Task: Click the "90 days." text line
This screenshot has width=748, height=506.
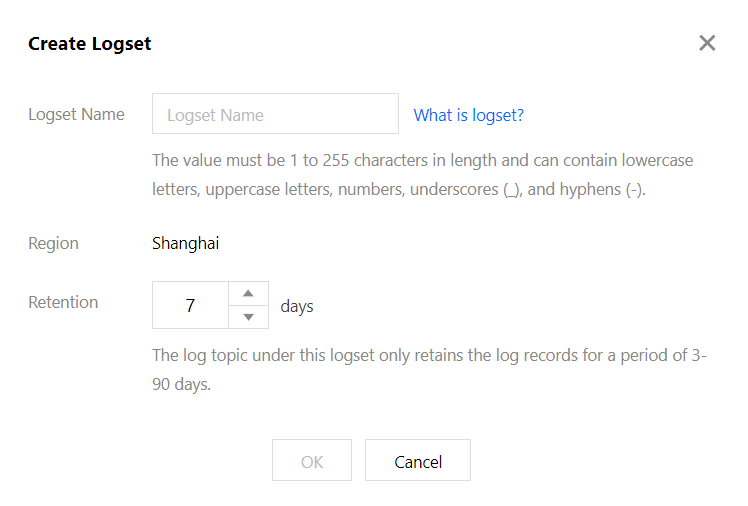Action: (x=181, y=384)
